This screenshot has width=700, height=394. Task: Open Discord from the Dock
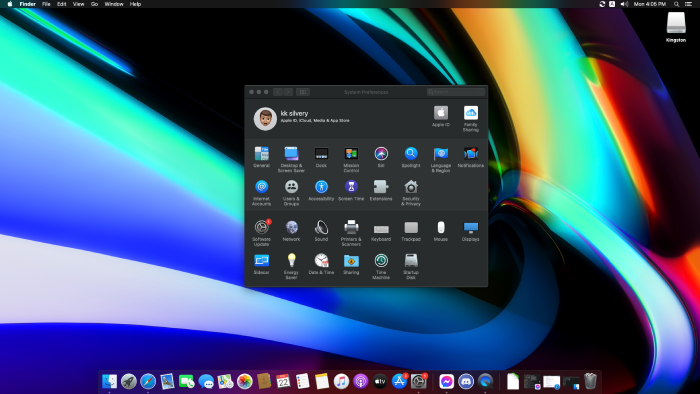tap(466, 381)
